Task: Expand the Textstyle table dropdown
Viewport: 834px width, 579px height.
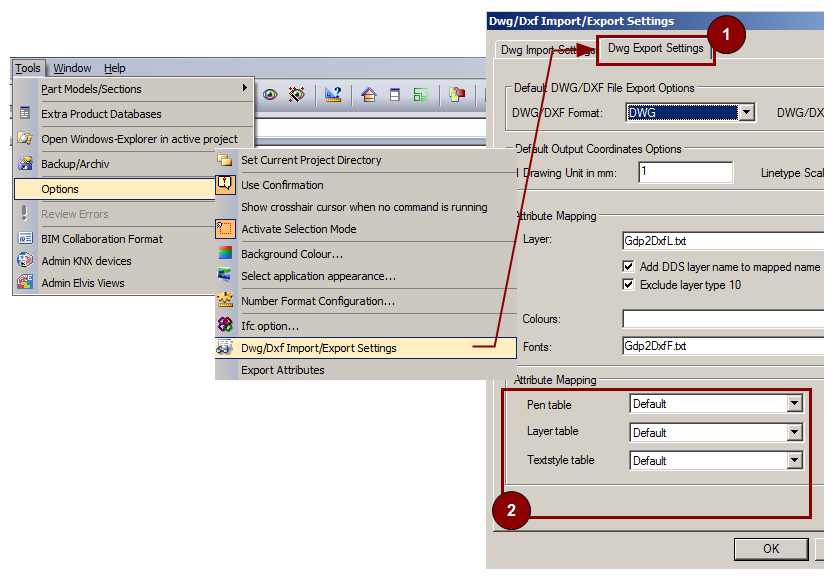Action: tap(795, 461)
